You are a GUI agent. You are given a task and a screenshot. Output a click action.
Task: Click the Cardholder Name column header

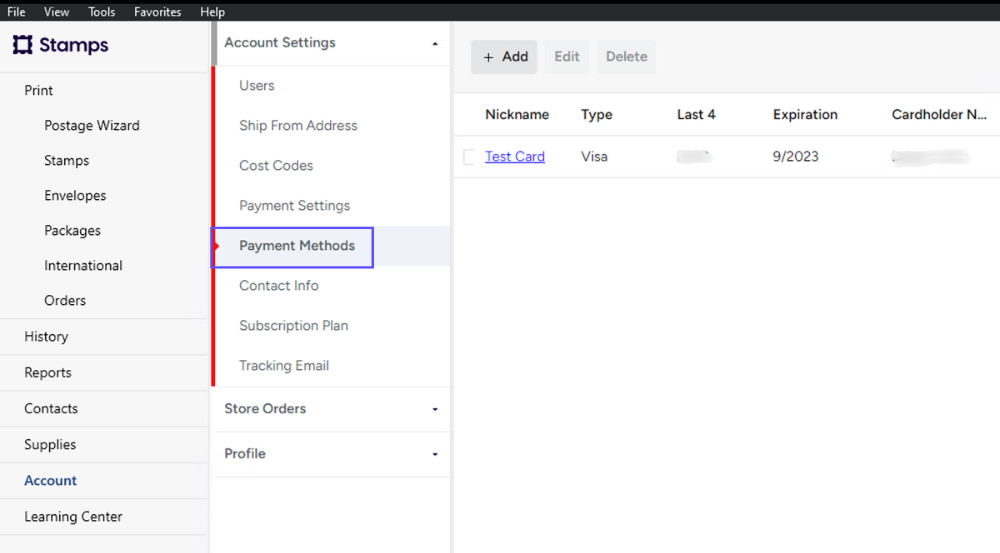tap(939, 115)
